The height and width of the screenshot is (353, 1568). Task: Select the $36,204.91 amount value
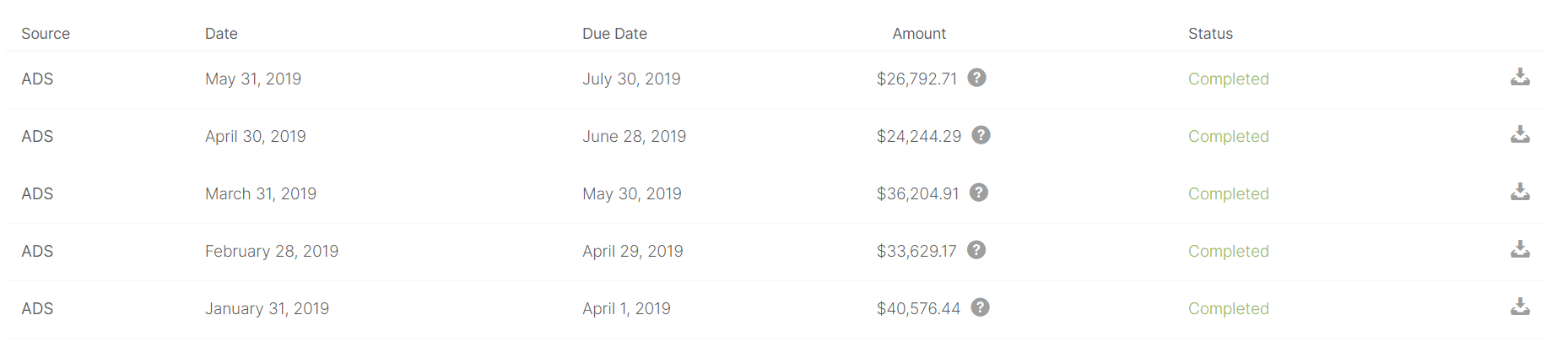917,194
